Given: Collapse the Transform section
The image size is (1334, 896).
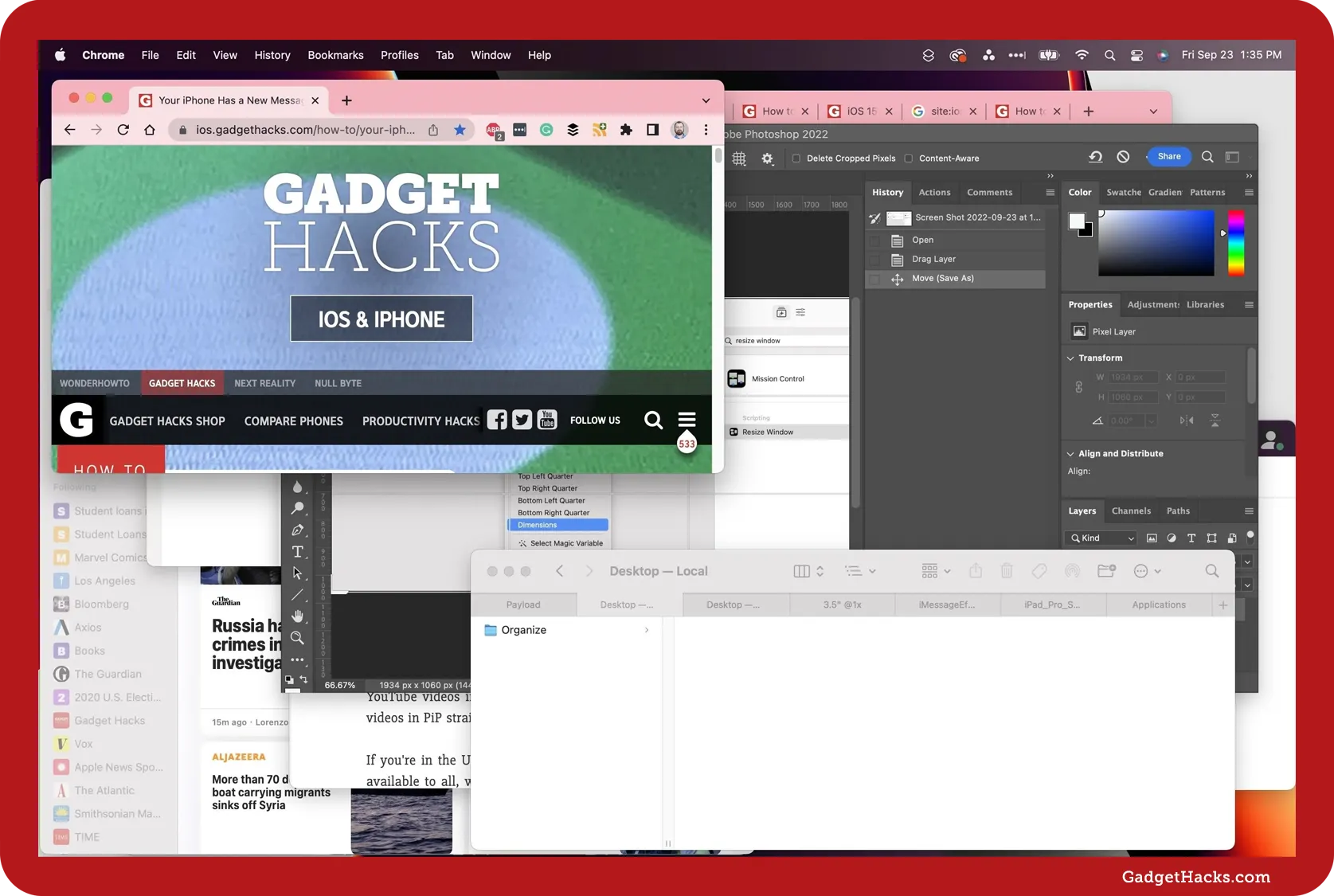Looking at the screenshot, I should (1070, 358).
